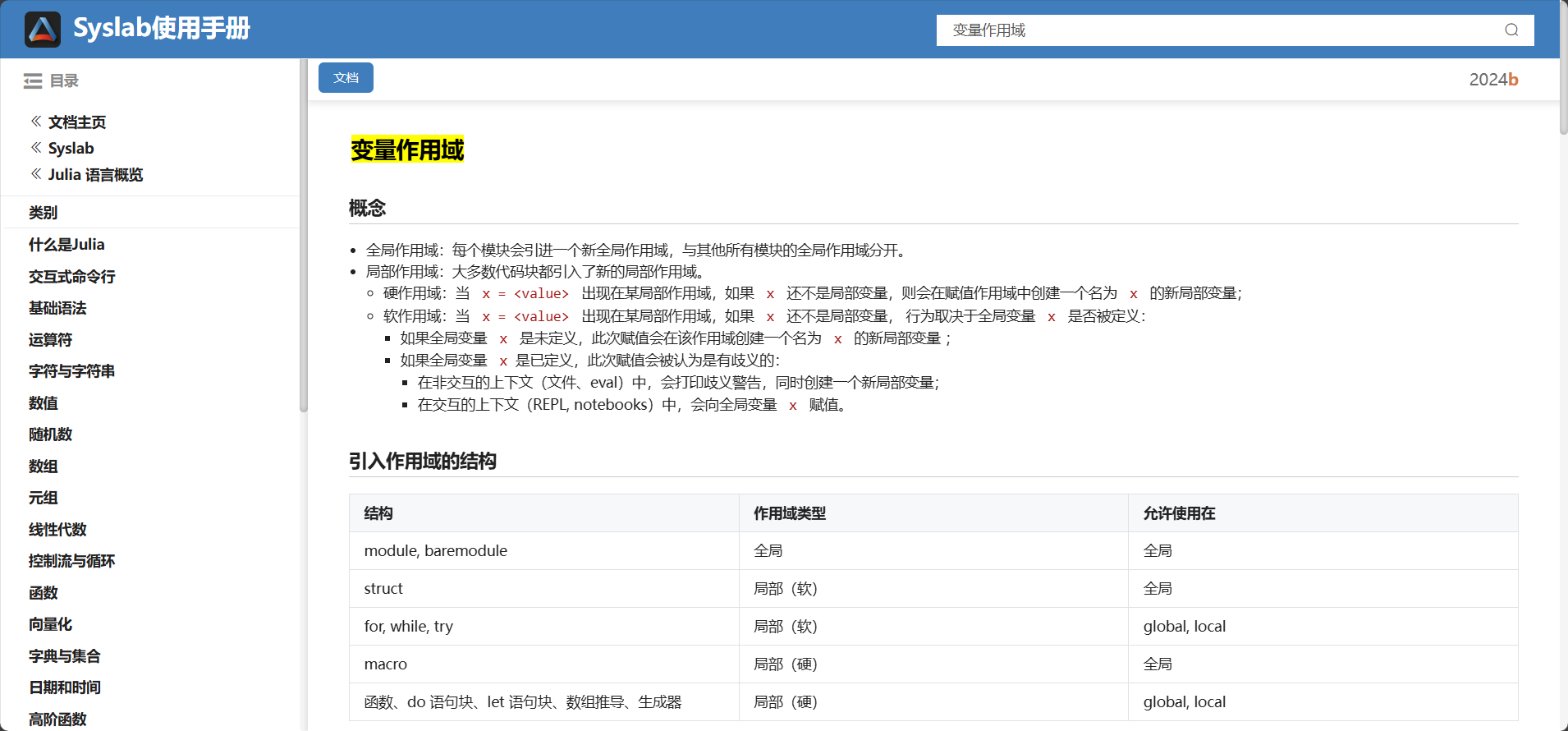
Task: Click the Syslab logo icon
Action: pos(43,30)
